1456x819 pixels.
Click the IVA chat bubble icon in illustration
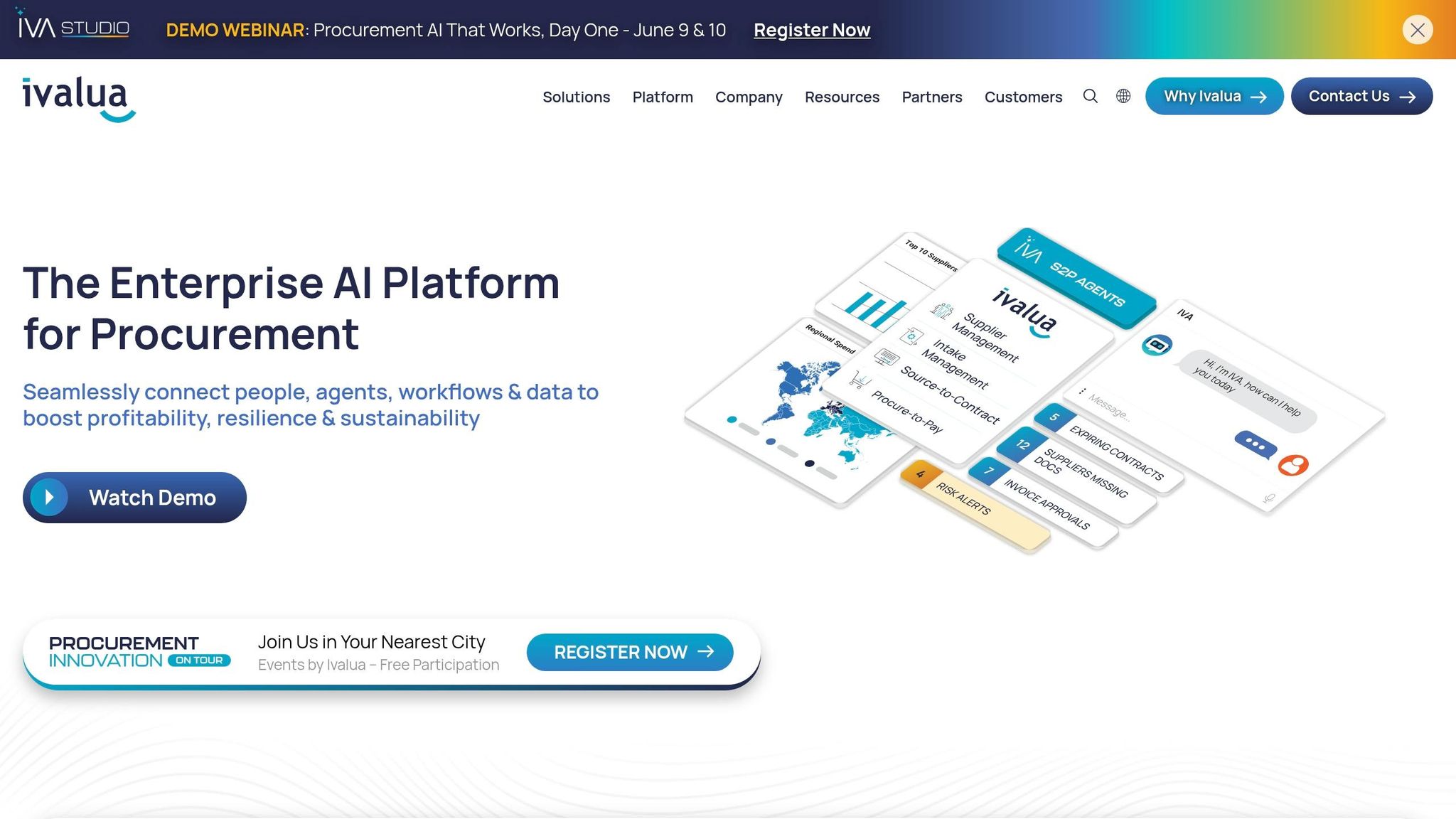coord(1157,346)
